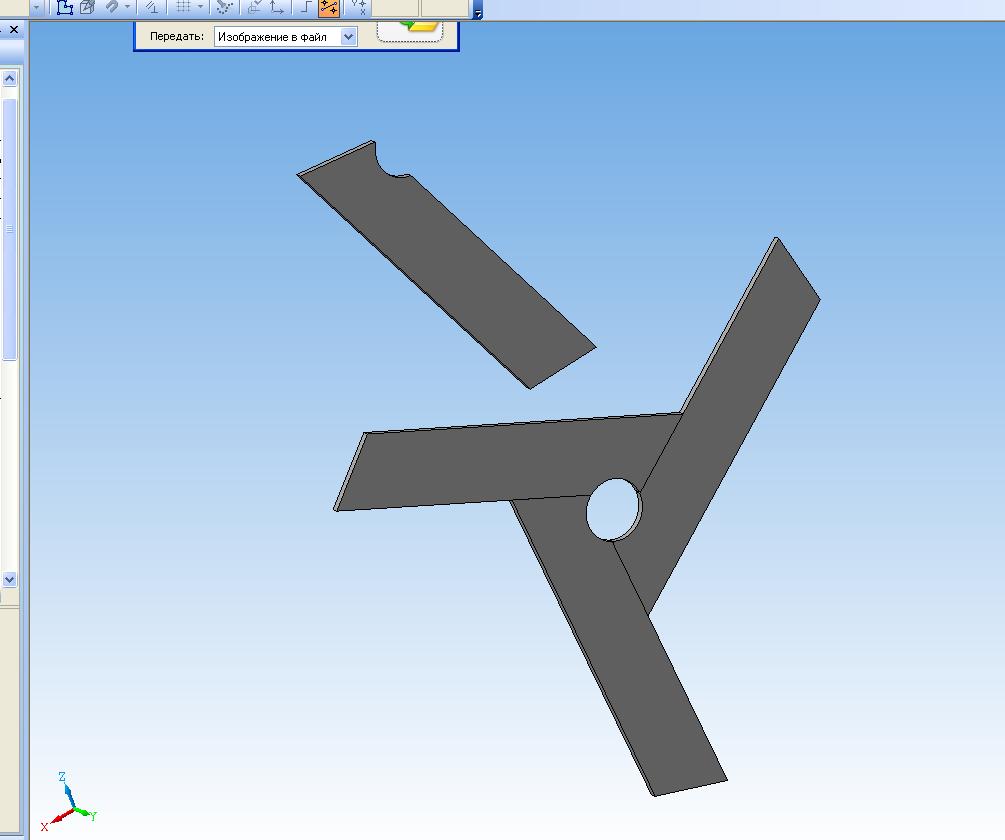Toggle the grid display icon
Screen dimensions: 1005x840
(x=183, y=8)
